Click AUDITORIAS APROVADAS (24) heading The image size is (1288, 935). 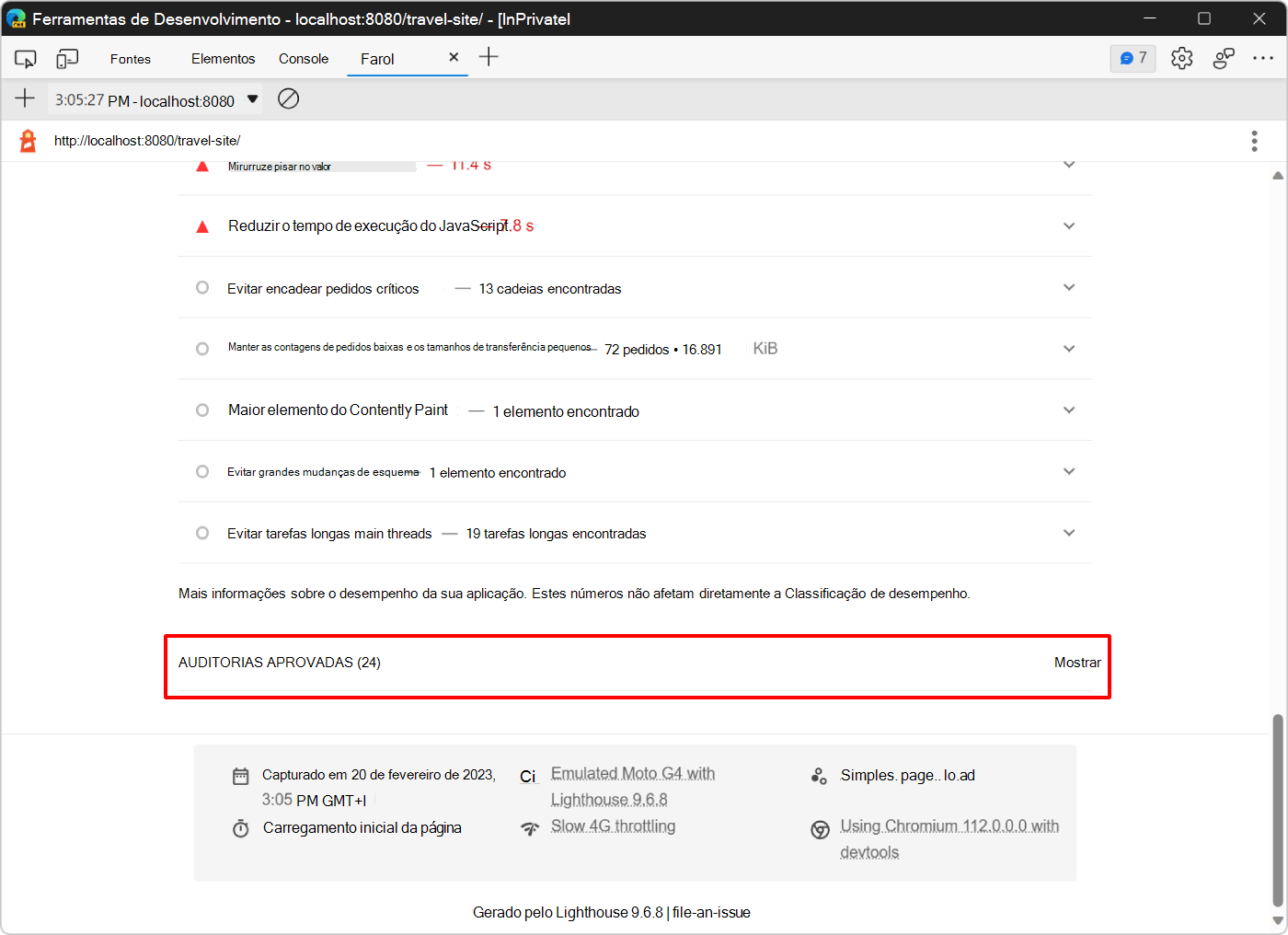pos(280,663)
